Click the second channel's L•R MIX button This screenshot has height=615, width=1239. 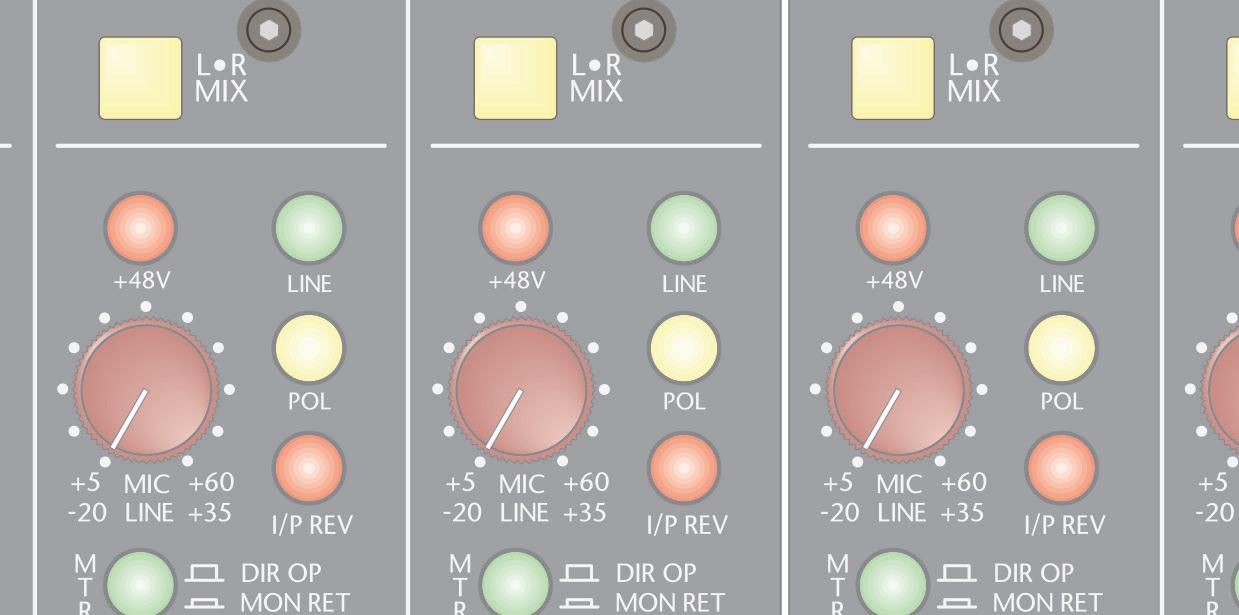(x=516, y=78)
